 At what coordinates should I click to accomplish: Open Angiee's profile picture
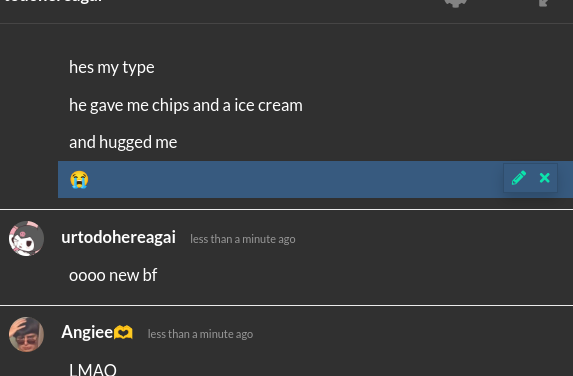(x=26, y=334)
